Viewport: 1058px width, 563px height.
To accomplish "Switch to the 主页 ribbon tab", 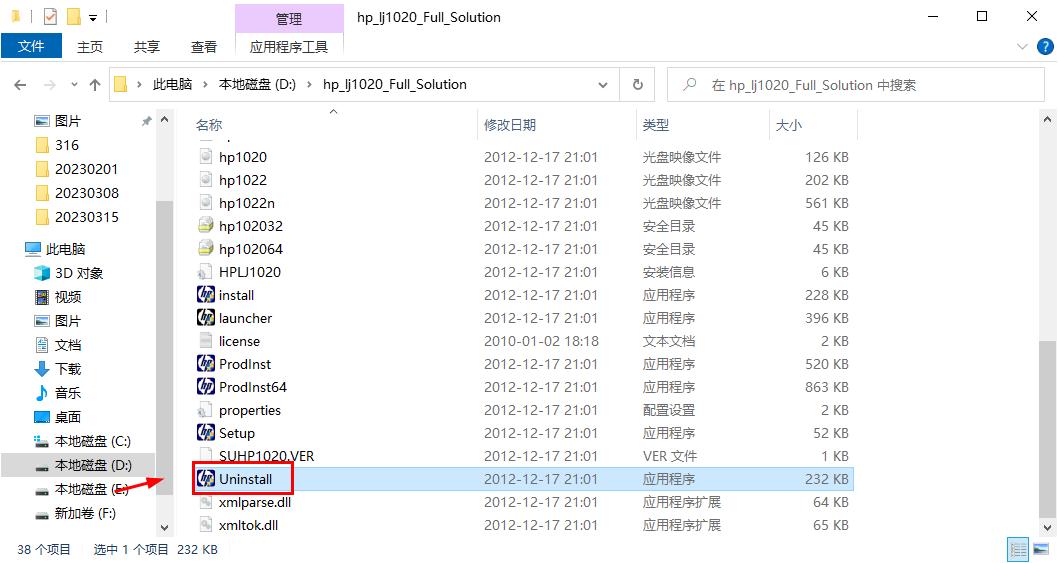I will [90, 47].
